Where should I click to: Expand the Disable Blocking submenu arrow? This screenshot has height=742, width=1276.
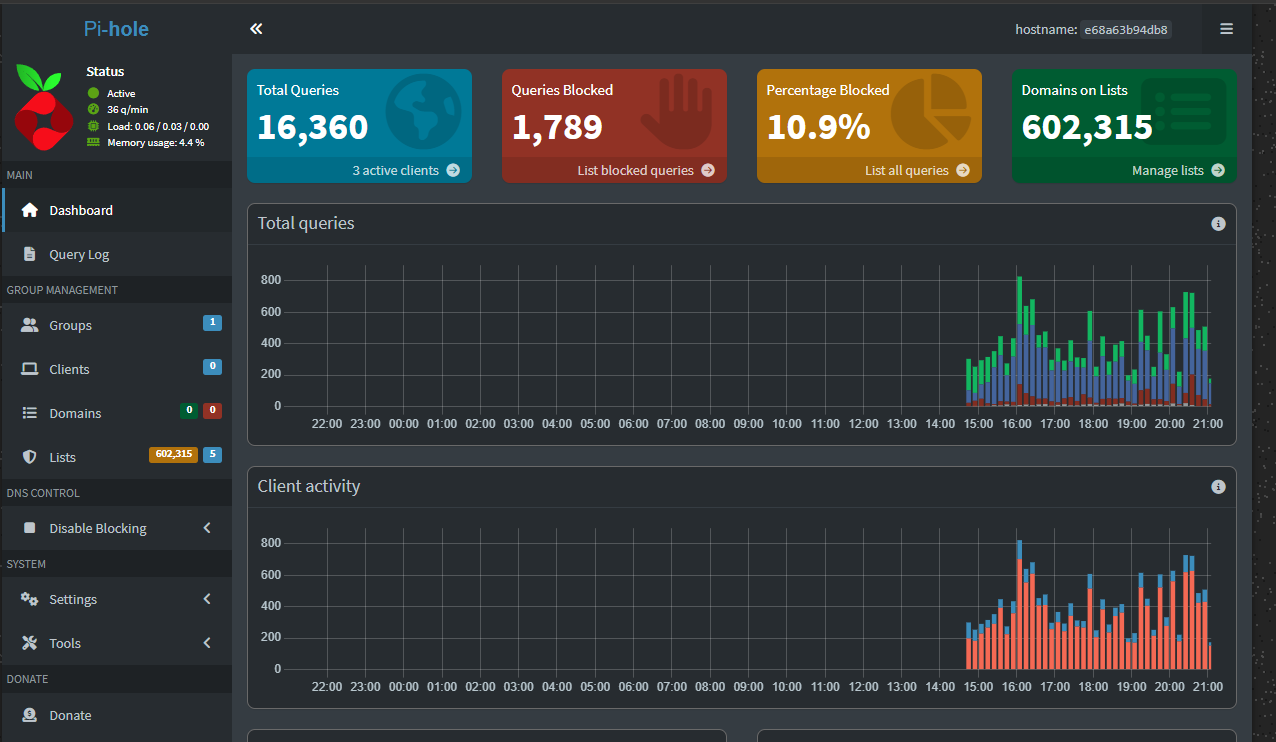207,528
